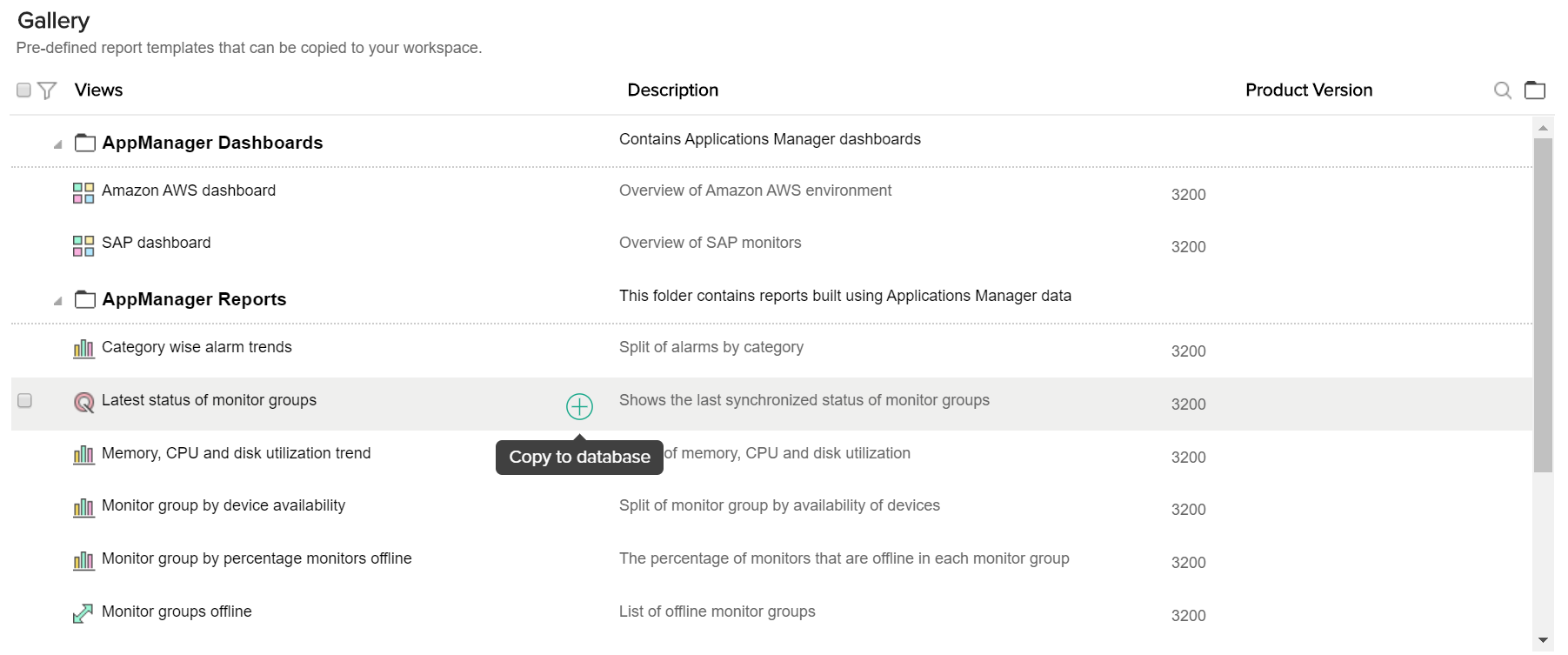
Task: Collapse the AppManager Dashboards folder
Action: [x=57, y=144]
